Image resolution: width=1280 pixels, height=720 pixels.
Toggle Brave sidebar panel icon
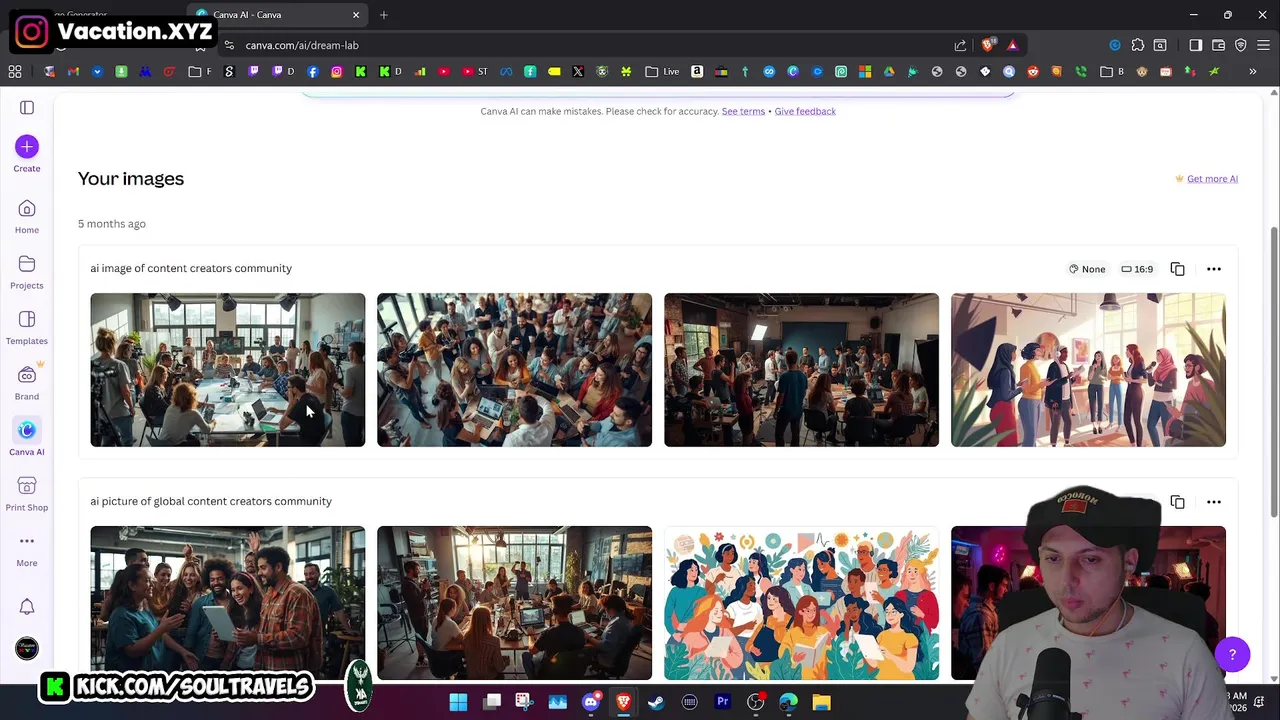(x=1195, y=45)
